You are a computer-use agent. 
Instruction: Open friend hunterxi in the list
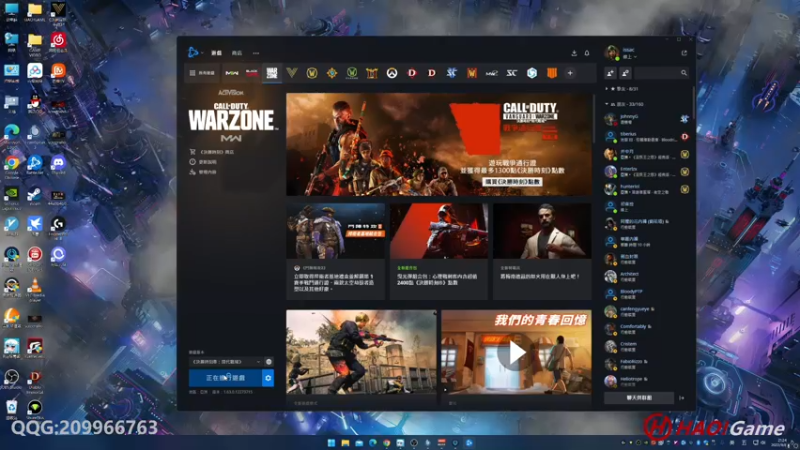646,189
